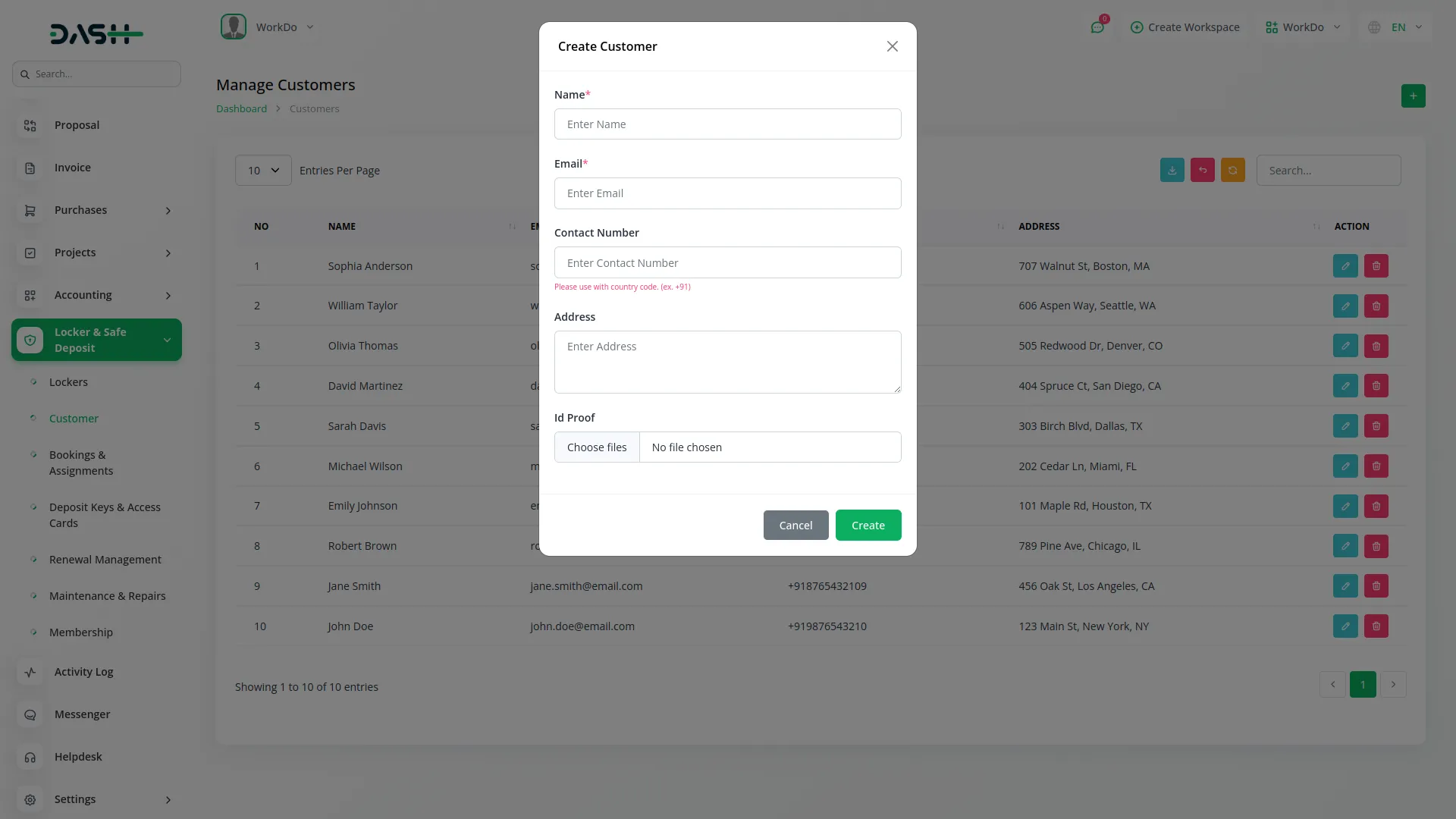Select the Customer menu item in sidebar
Image resolution: width=1456 pixels, height=819 pixels.
tap(74, 418)
